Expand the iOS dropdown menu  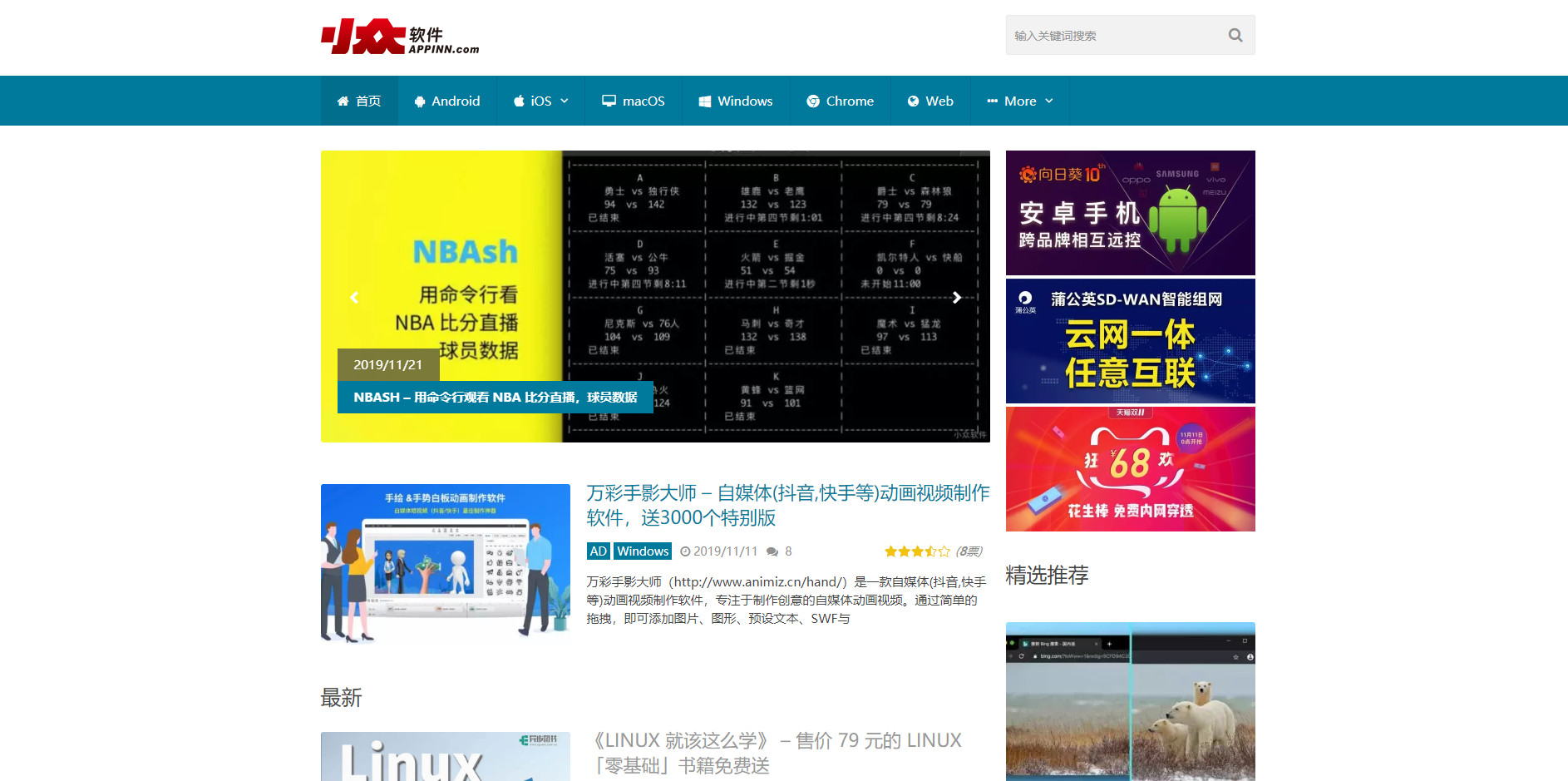click(x=566, y=101)
